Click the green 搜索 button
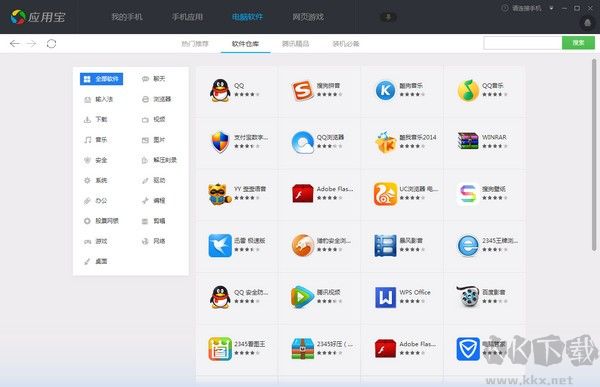 pos(578,43)
